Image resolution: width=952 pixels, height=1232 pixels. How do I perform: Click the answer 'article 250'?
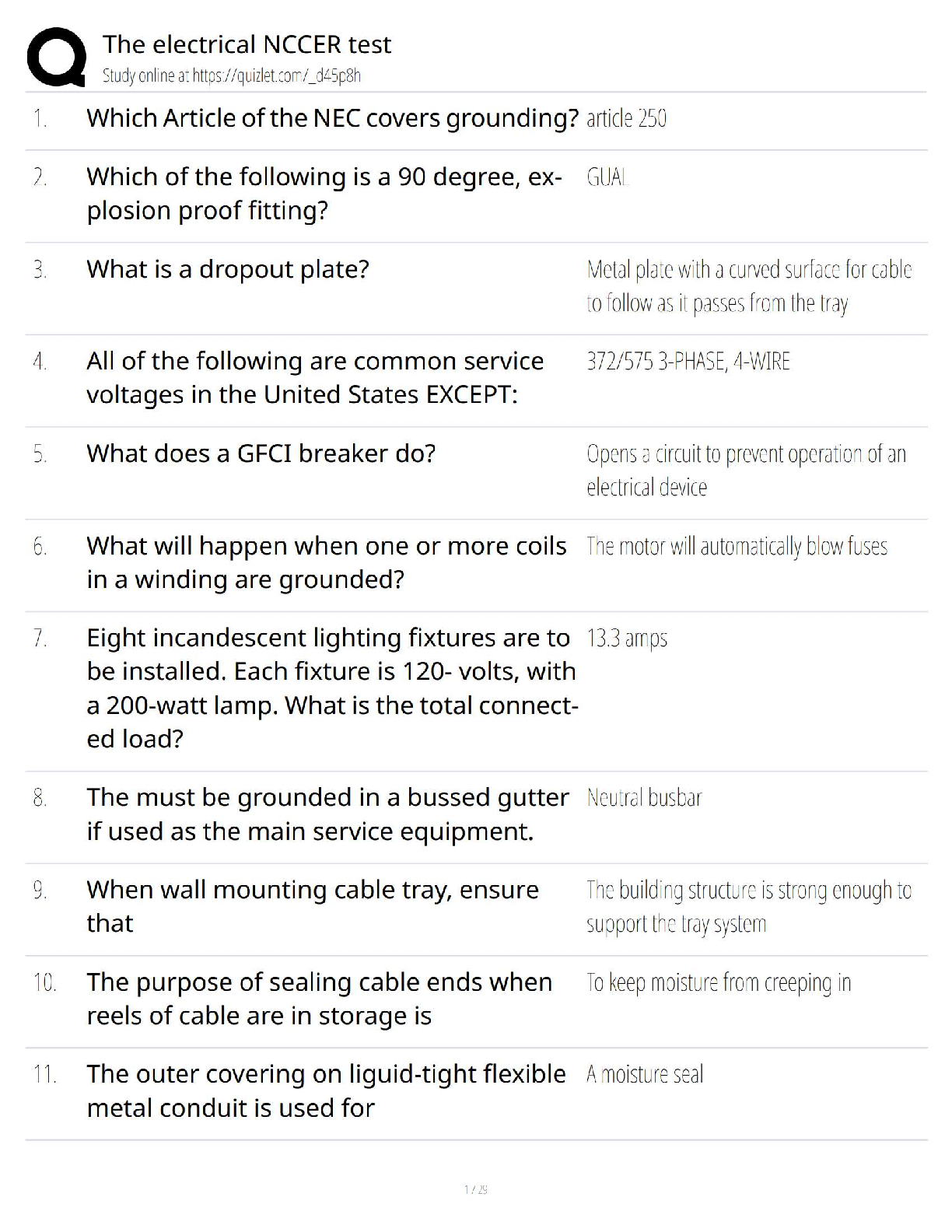[x=626, y=119]
